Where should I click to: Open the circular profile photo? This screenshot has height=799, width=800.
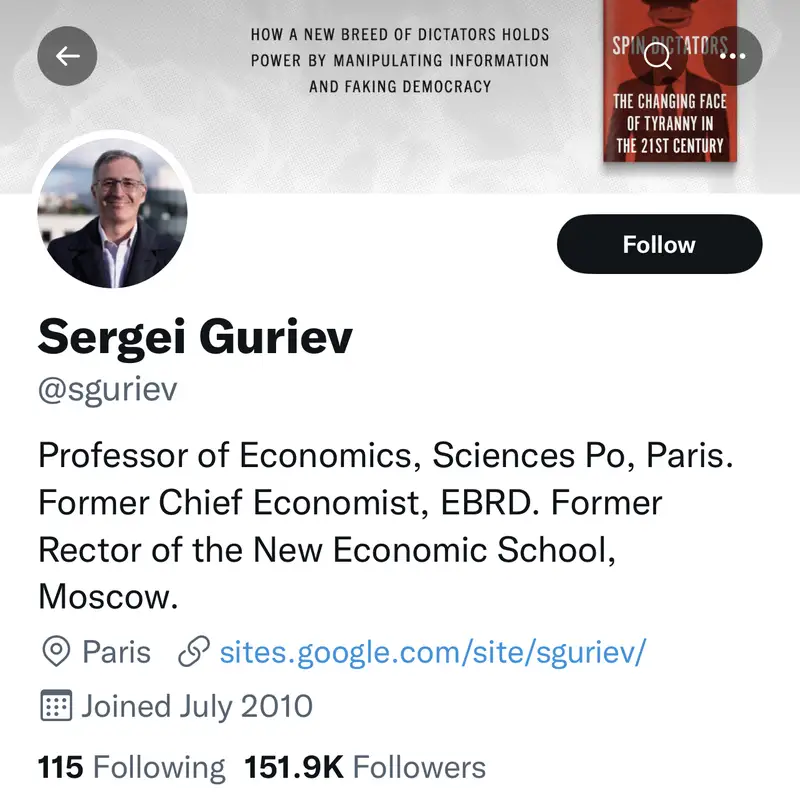coord(112,211)
